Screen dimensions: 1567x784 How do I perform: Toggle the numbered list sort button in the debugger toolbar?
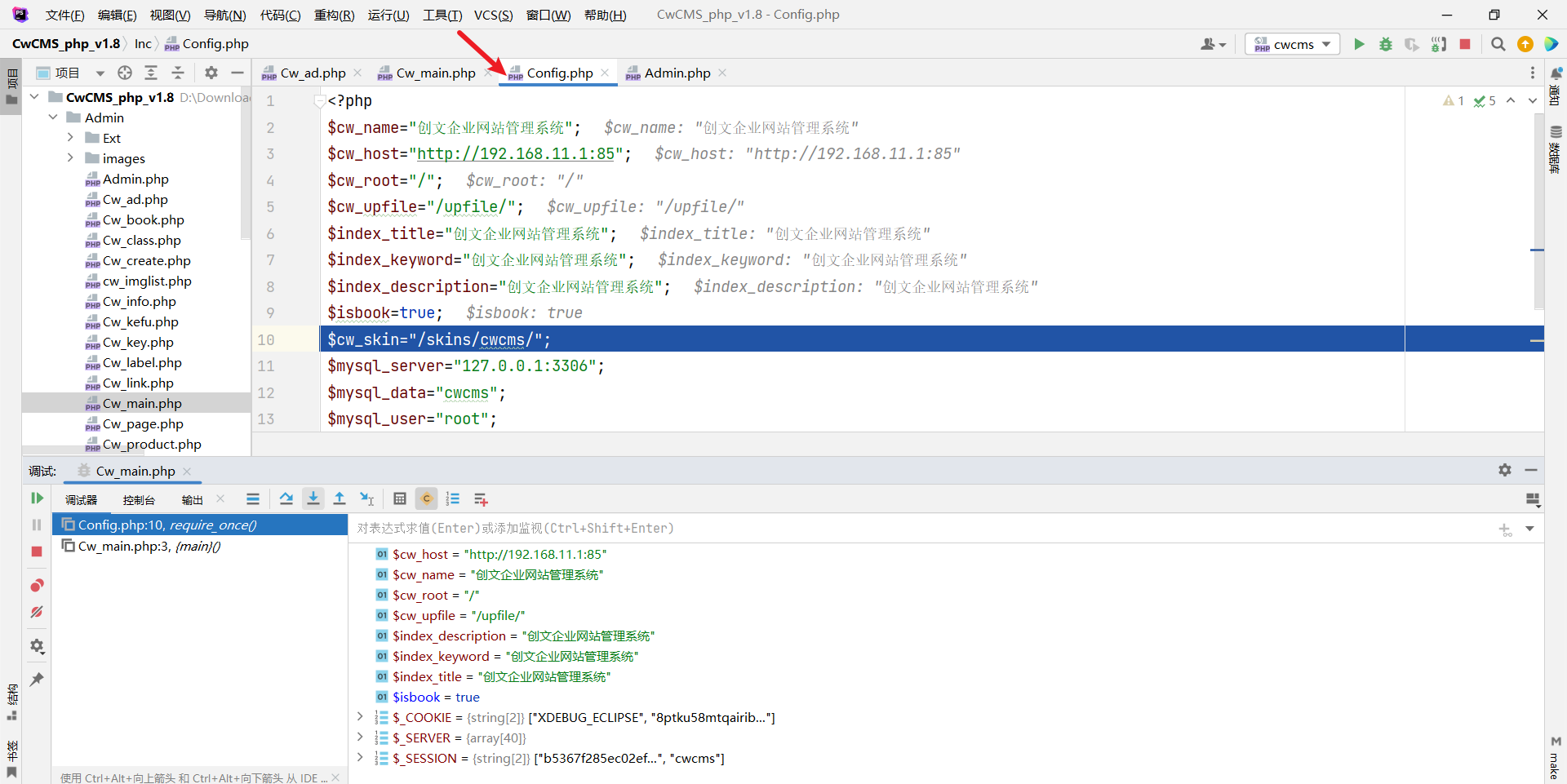[x=453, y=499]
